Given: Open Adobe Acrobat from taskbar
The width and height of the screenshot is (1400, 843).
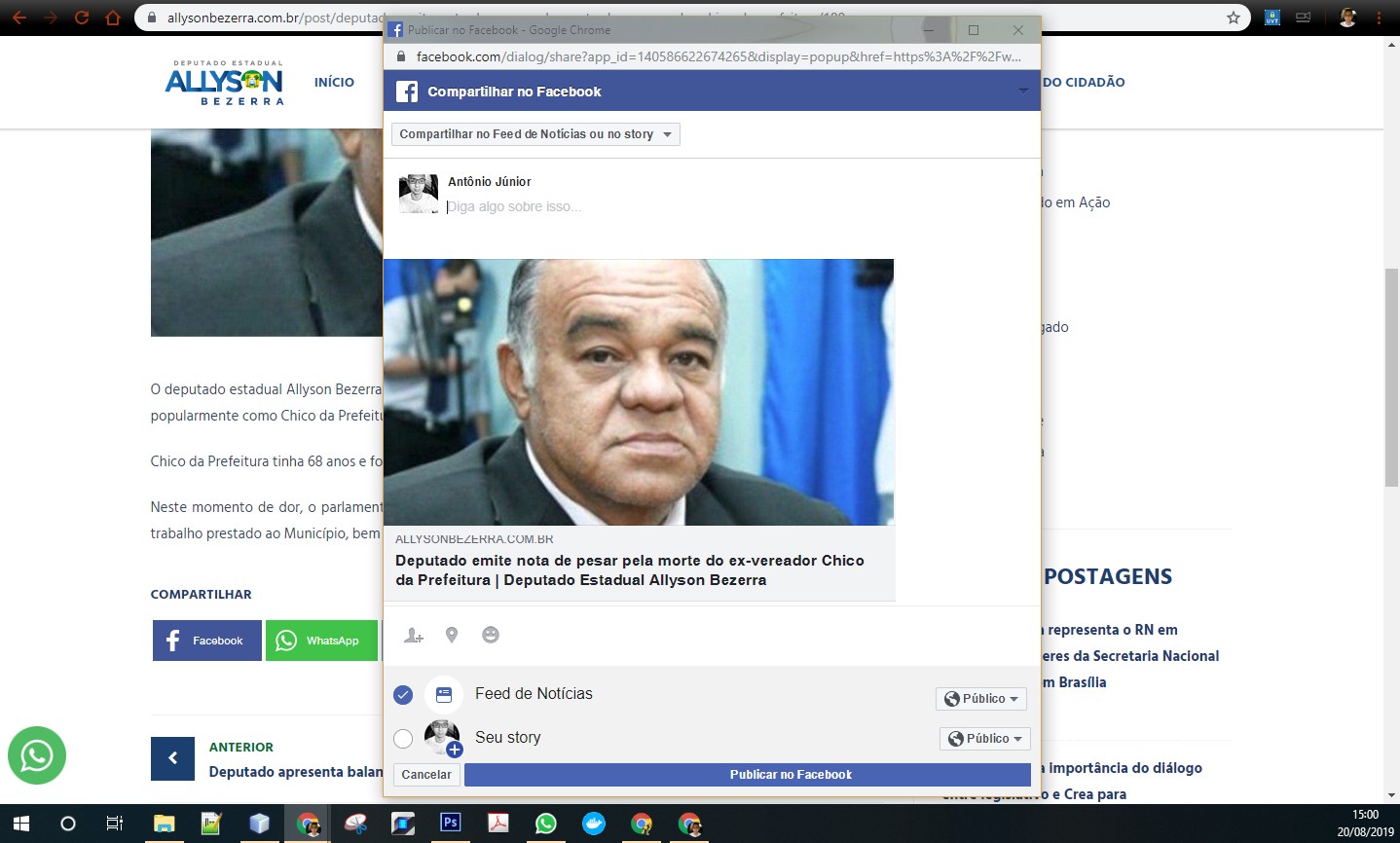Looking at the screenshot, I should point(497,824).
